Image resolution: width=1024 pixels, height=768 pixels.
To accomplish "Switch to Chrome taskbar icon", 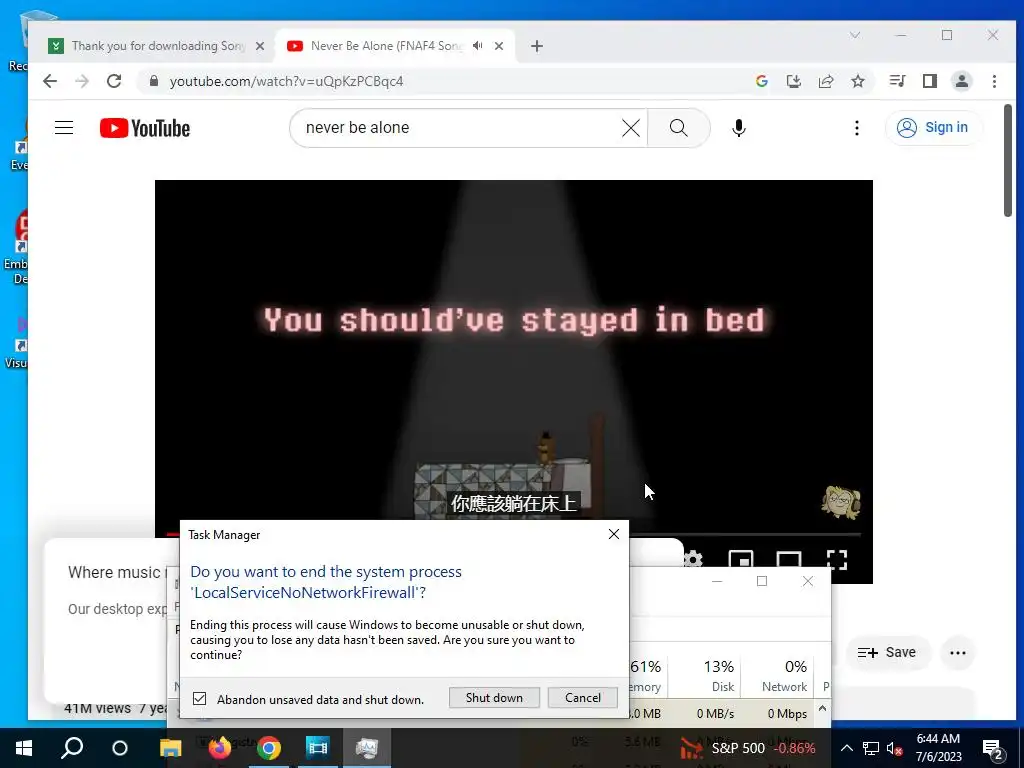I will click(268, 748).
